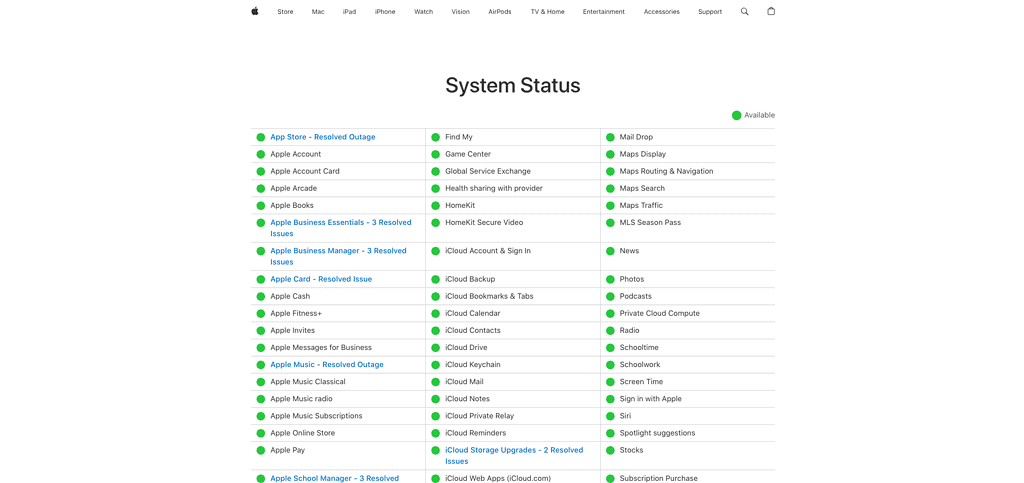Image resolution: width=1024 pixels, height=483 pixels.
Task: Click iCloud Web Apps (iCloud.com) text
Action: coord(498,478)
